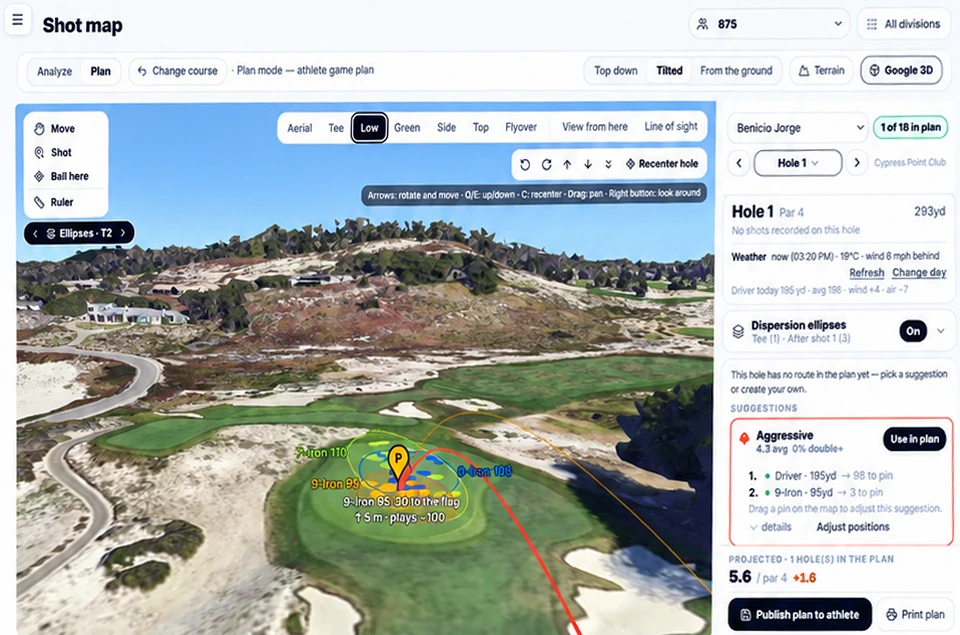Click the Terrain view button
The image size is (960, 635).
pyautogui.click(x=822, y=71)
